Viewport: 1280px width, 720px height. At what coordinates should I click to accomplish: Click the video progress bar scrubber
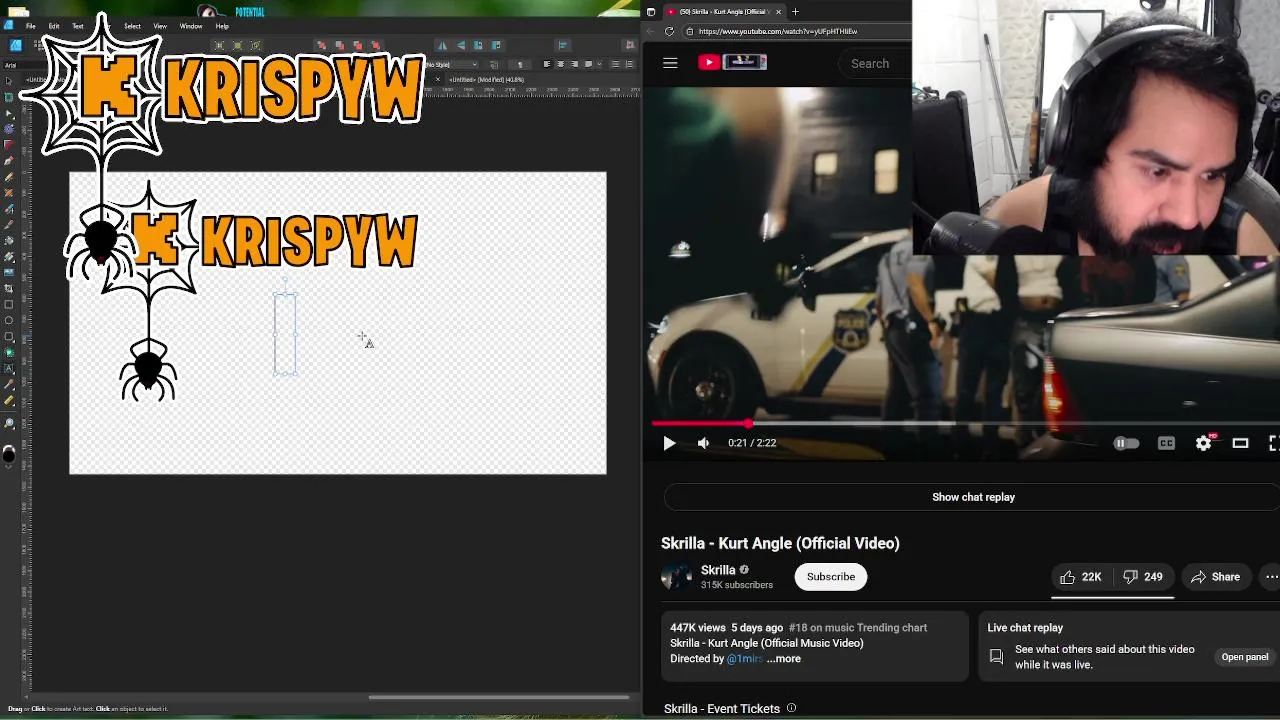(x=748, y=424)
